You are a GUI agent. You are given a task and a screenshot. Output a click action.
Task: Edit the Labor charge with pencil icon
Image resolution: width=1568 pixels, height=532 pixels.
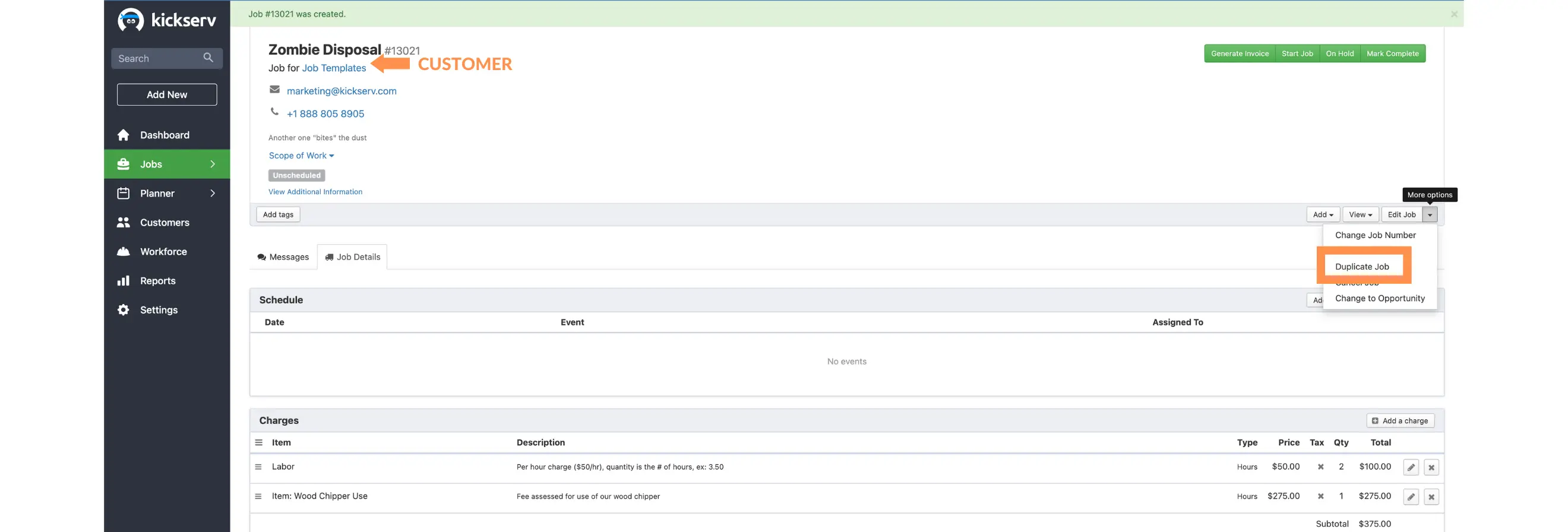coord(1411,467)
